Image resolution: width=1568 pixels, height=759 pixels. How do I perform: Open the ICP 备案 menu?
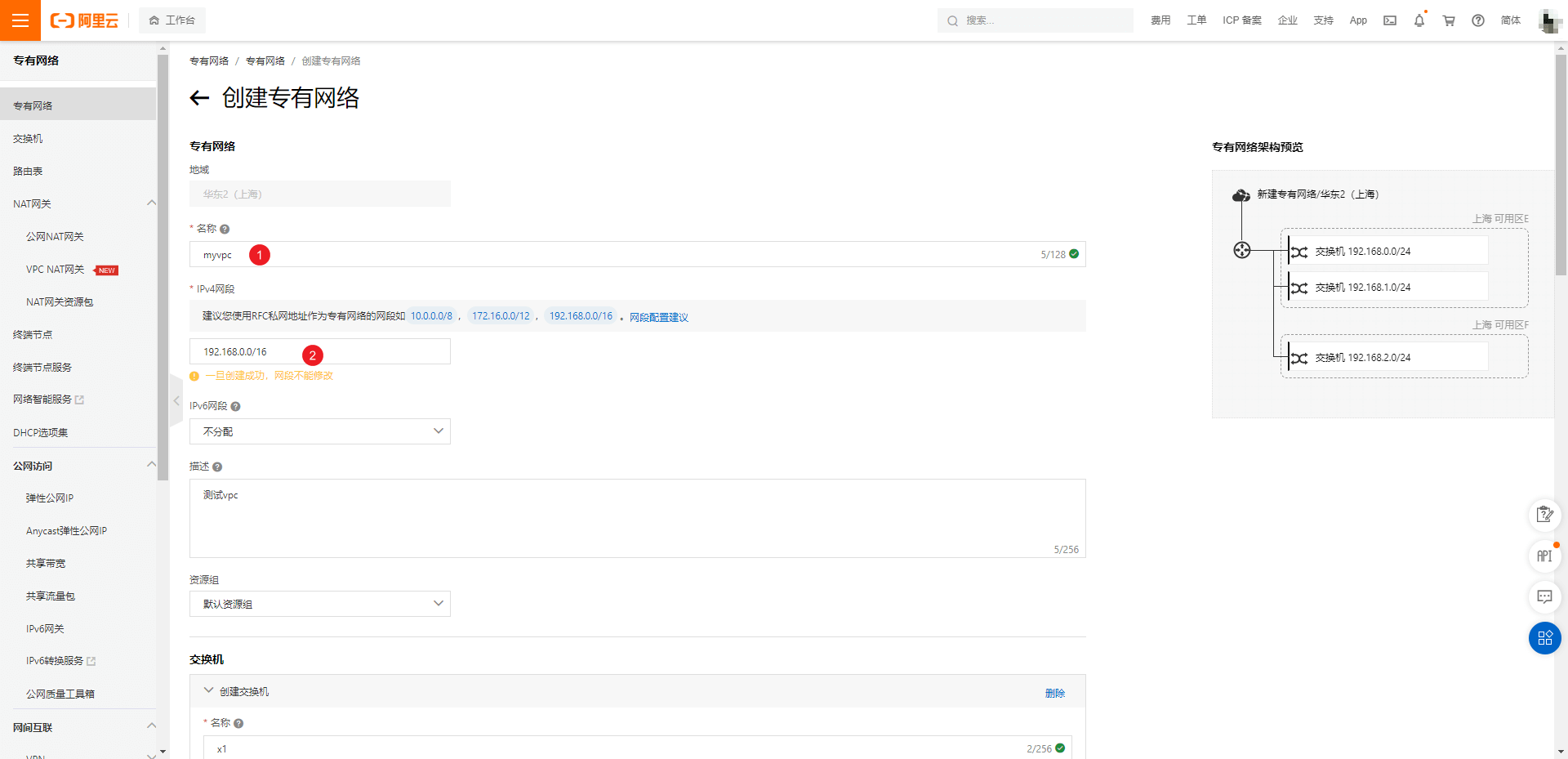(1241, 20)
